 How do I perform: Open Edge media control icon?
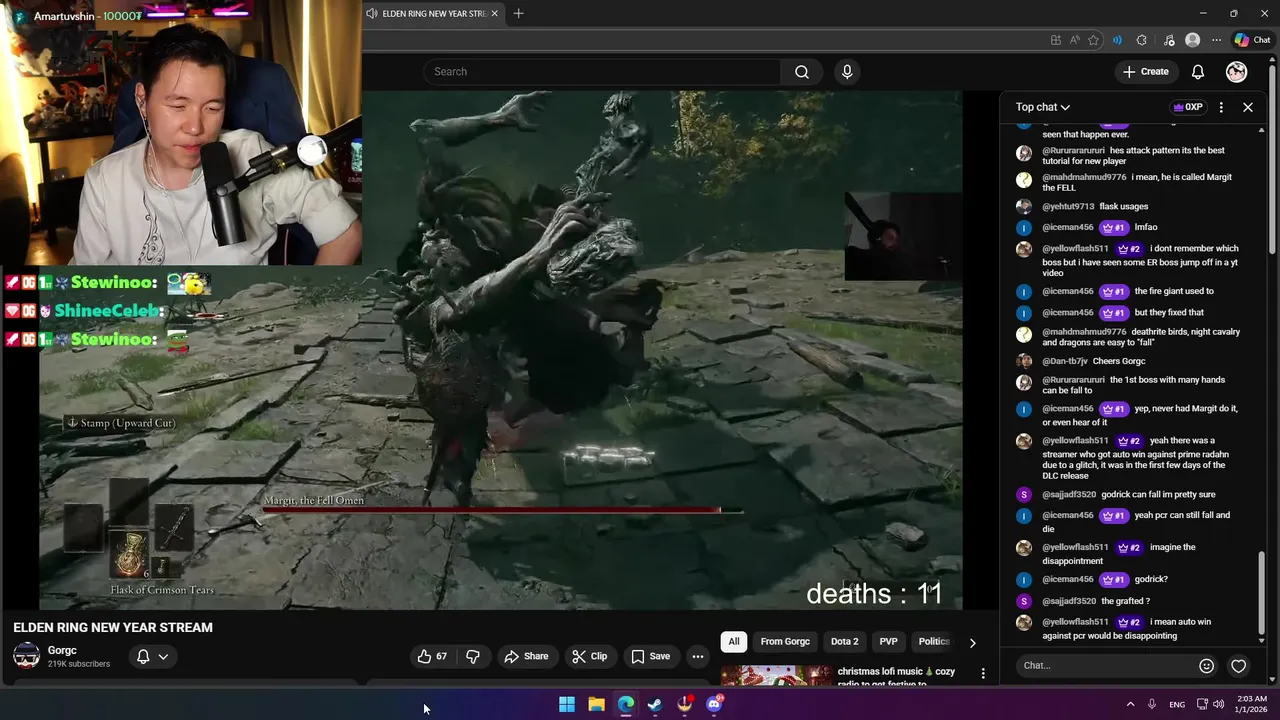pyautogui.click(x=1169, y=40)
